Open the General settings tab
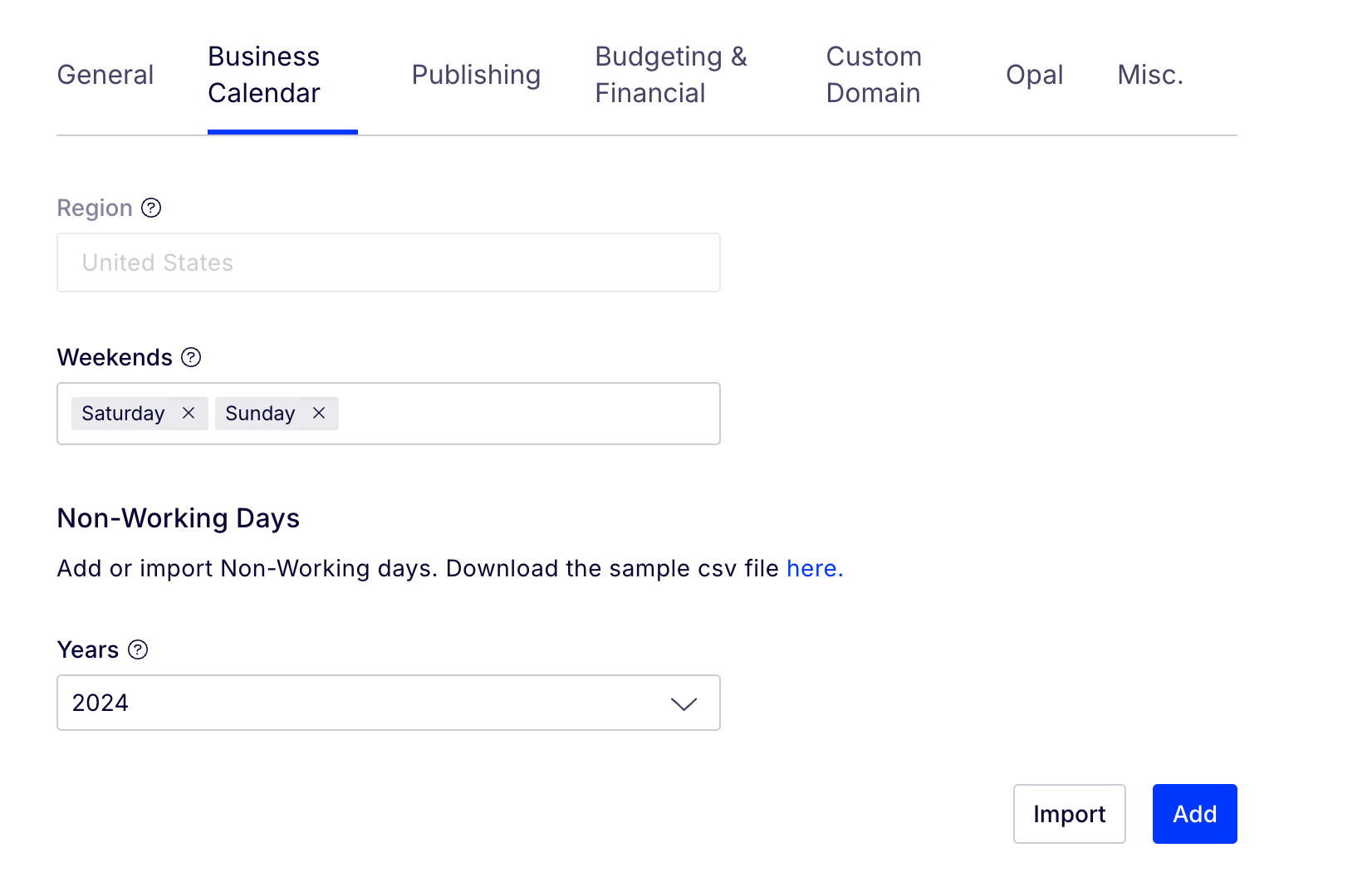The image size is (1372, 887). pos(105,75)
